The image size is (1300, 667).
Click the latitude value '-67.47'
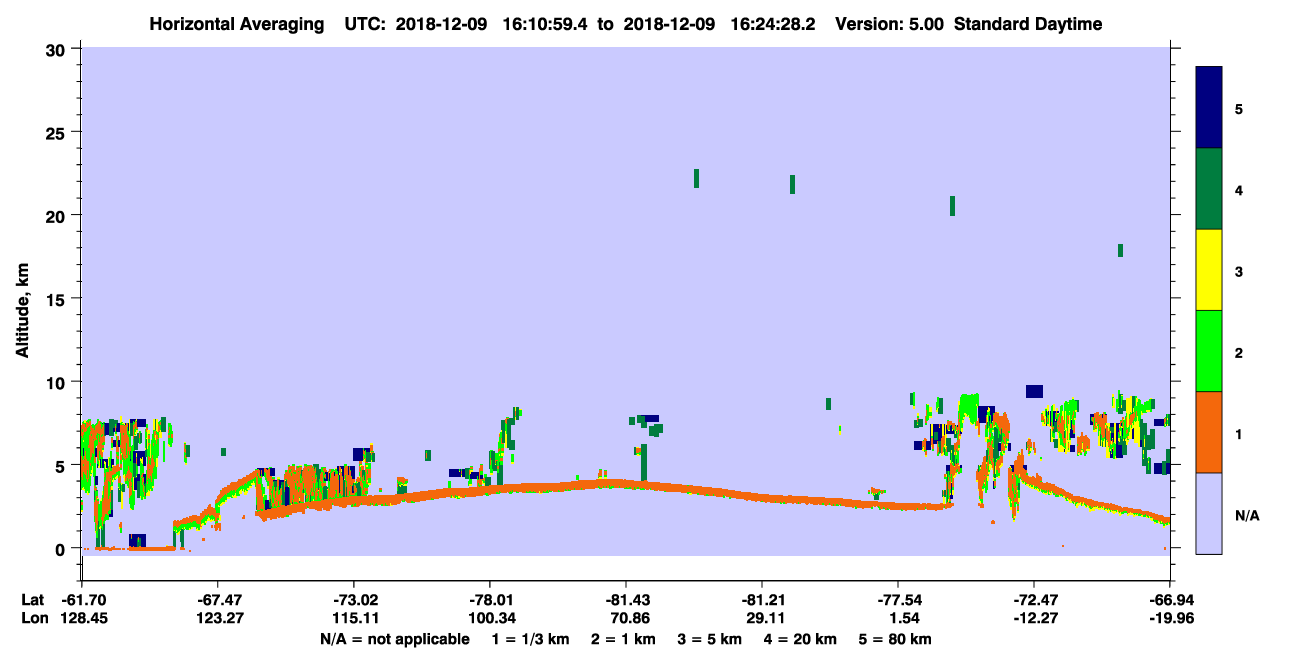[218, 600]
